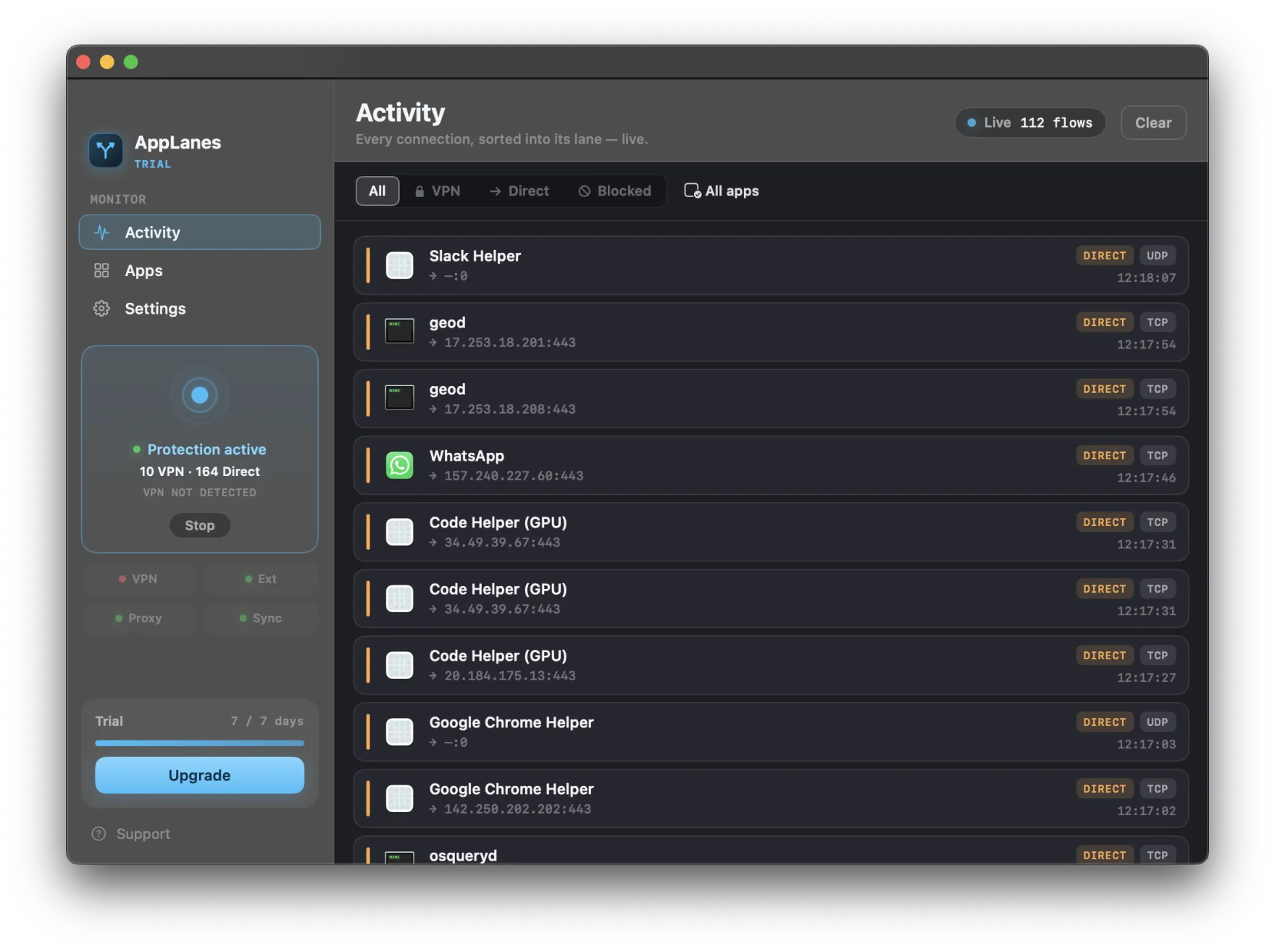Click the Slack Helper app icon
Screen dimensions: 1275x952
pyautogui.click(x=399, y=265)
